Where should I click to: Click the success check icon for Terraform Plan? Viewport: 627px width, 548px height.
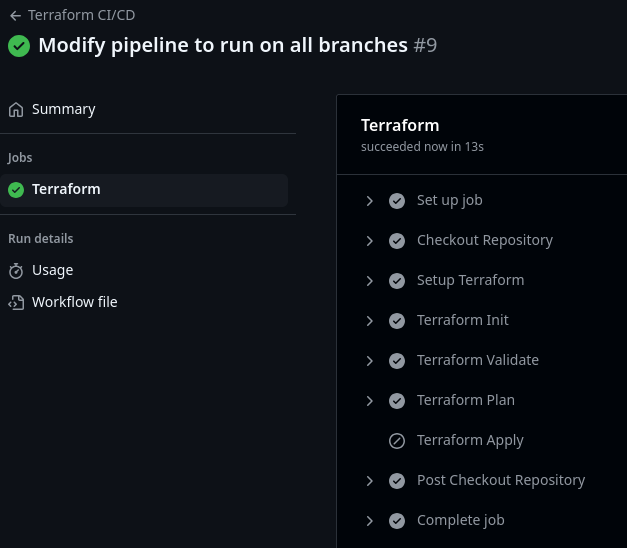coord(397,401)
